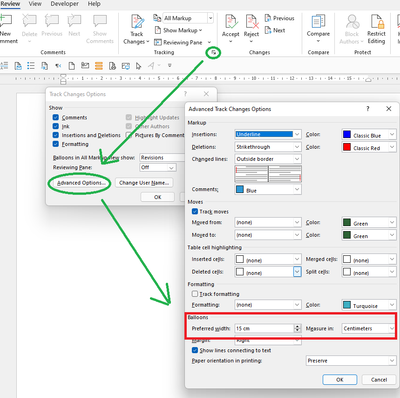
Task: Open the Reviewing Pane dropdown set to Off
Action: coord(158,167)
